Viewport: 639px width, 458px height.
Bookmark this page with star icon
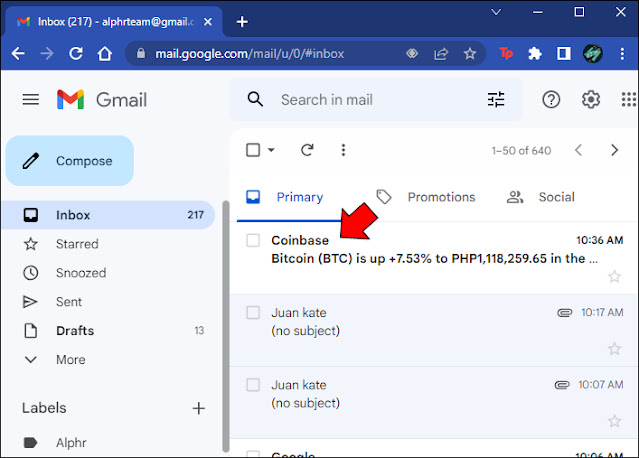(470, 53)
